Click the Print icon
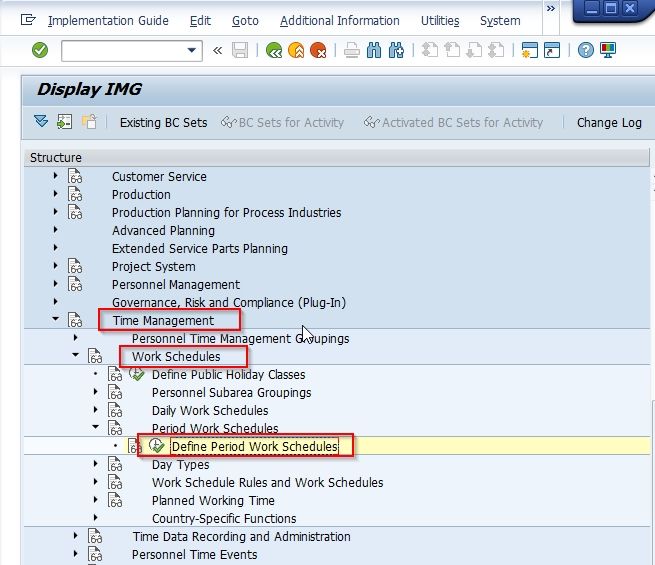This screenshot has height=565, width=655. coord(352,51)
